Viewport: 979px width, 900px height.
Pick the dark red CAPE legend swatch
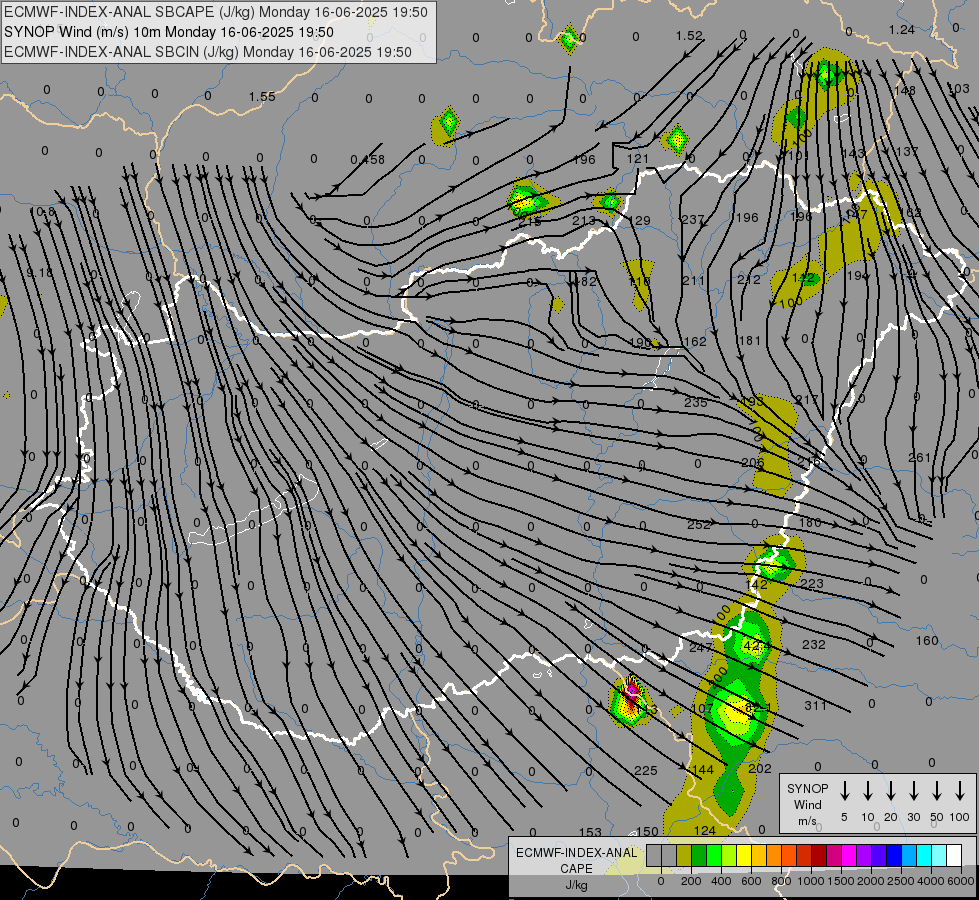pos(819,855)
